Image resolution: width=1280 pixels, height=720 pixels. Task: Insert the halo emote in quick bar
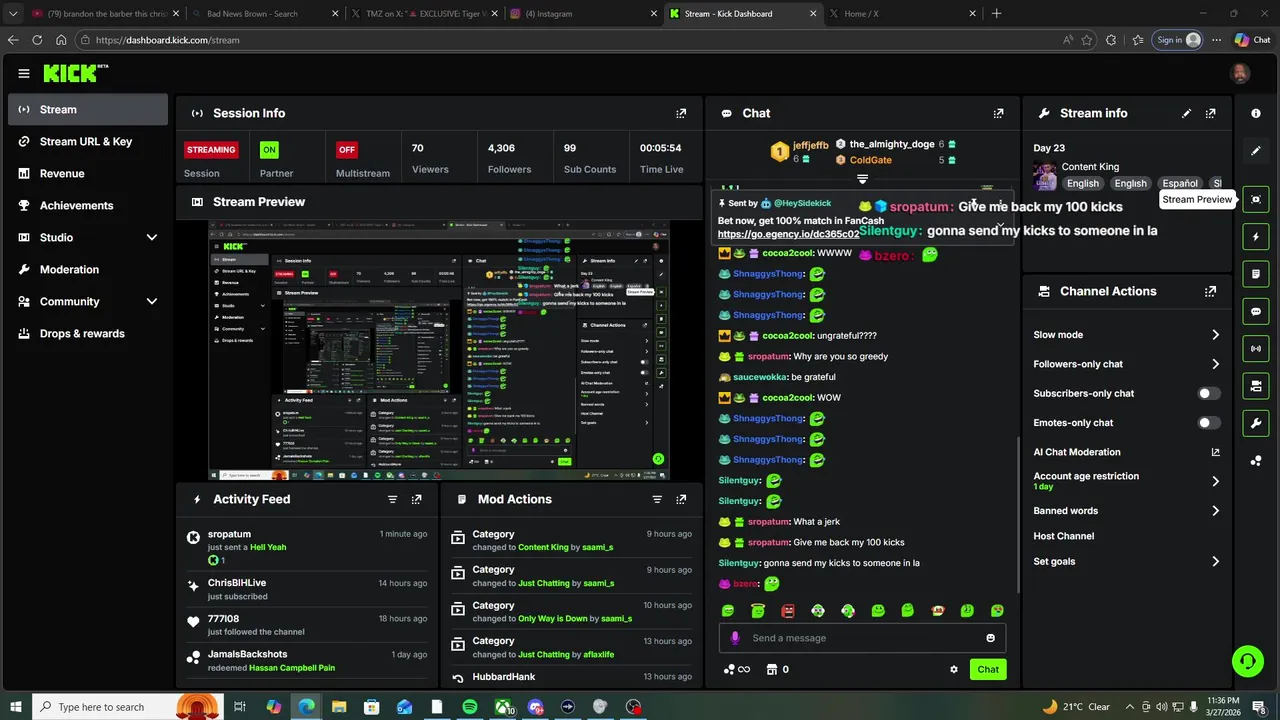click(758, 610)
